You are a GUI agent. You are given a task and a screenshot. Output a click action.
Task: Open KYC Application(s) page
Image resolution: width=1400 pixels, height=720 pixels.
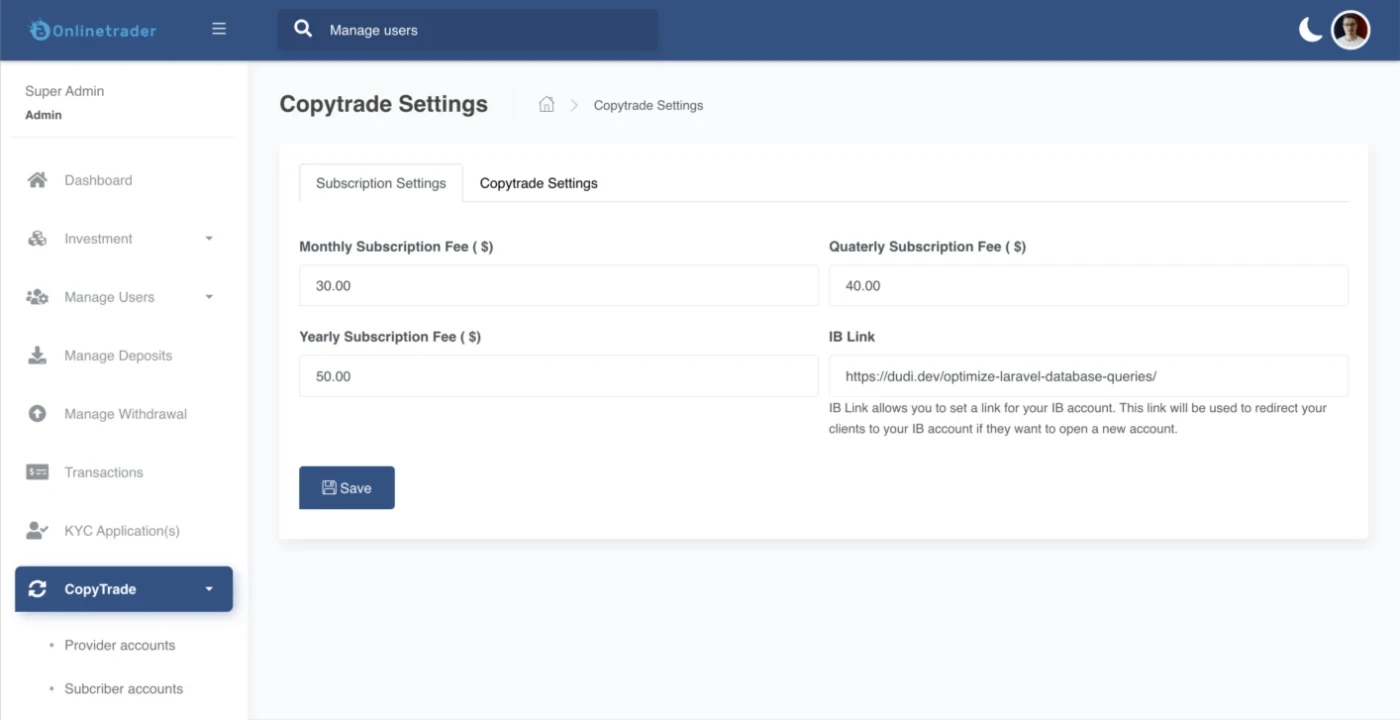(x=122, y=531)
